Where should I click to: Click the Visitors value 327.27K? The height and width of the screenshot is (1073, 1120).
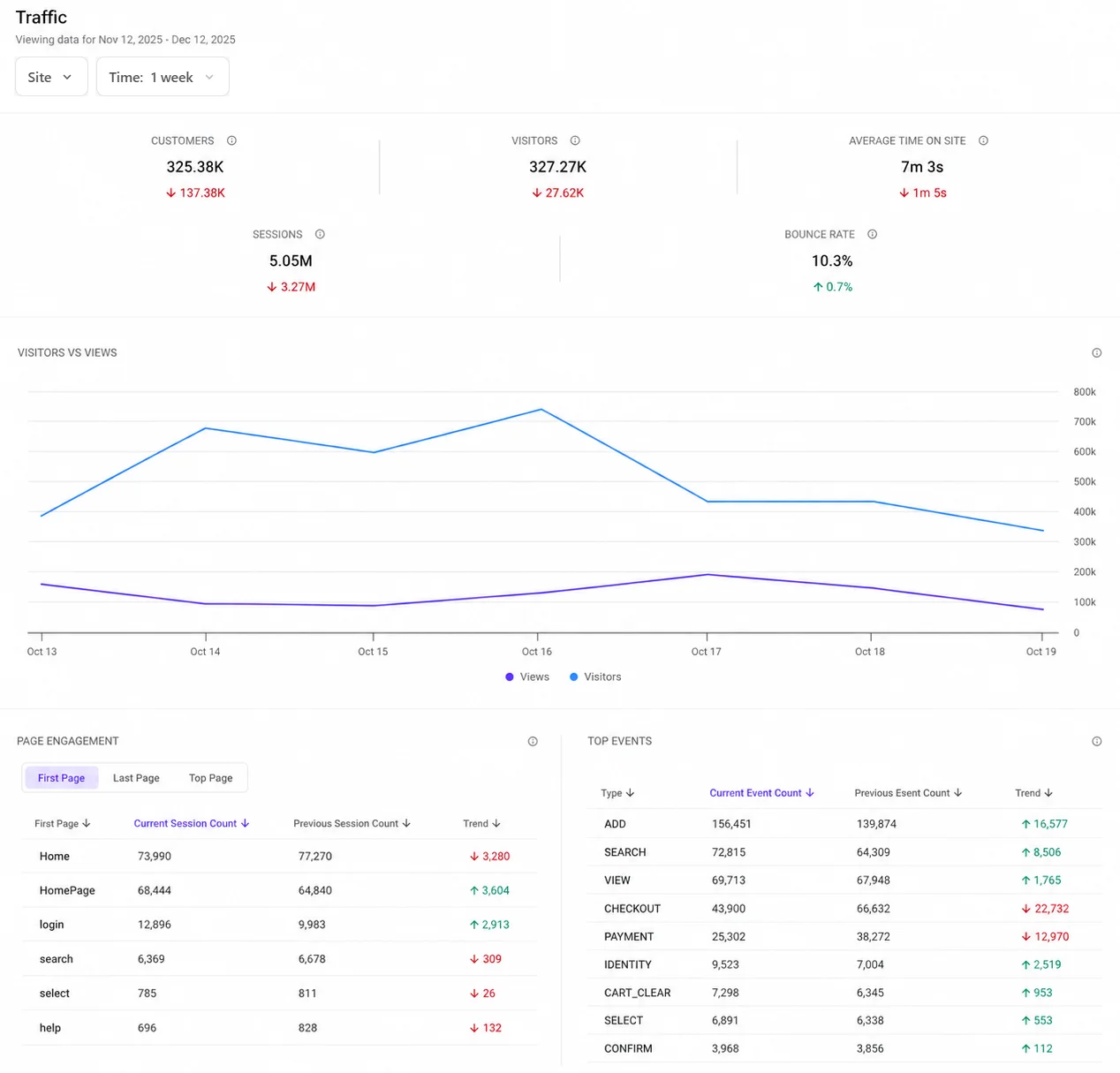click(557, 167)
